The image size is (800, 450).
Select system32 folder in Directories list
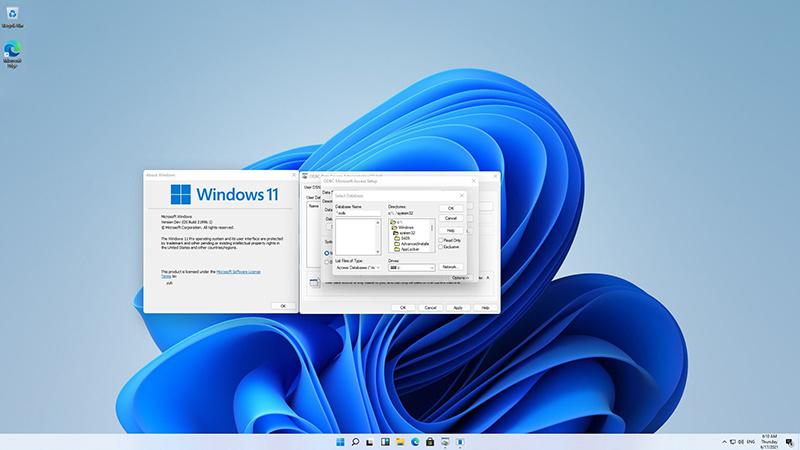(405, 233)
